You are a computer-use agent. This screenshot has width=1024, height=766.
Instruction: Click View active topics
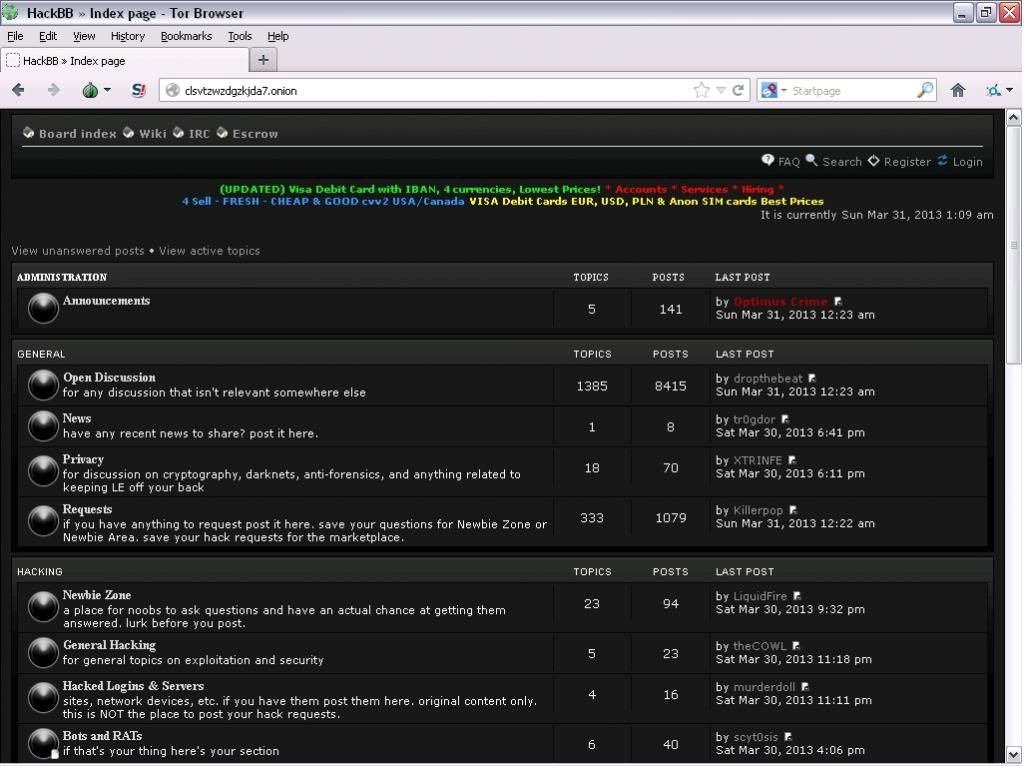209,251
